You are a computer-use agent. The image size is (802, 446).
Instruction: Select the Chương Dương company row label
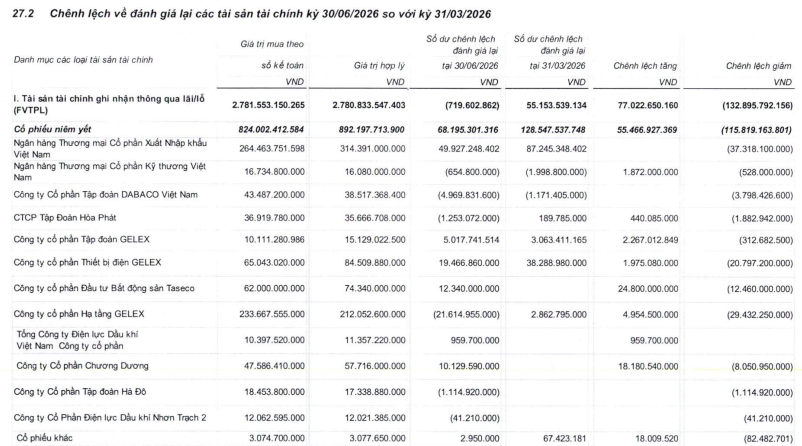tap(82, 366)
